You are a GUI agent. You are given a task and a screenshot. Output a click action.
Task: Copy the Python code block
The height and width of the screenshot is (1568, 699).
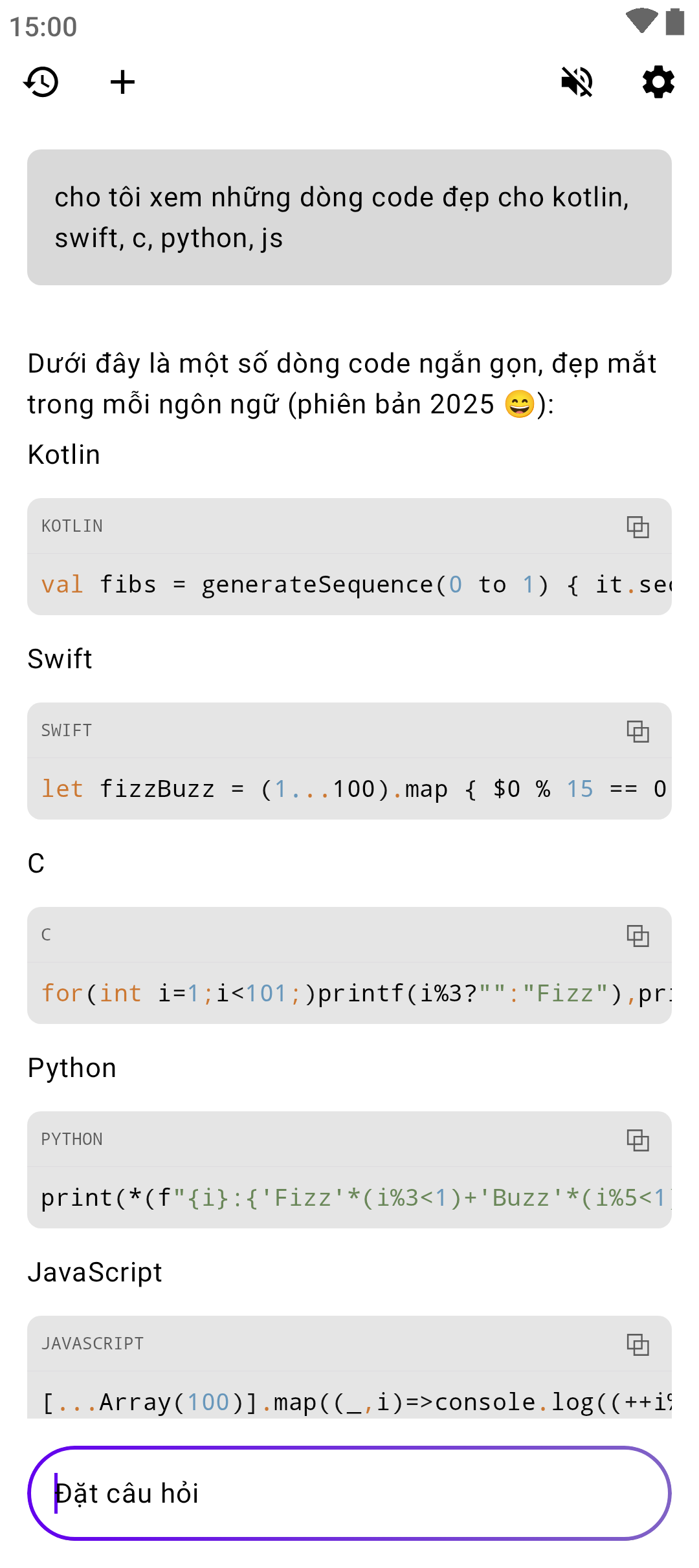click(x=638, y=1140)
